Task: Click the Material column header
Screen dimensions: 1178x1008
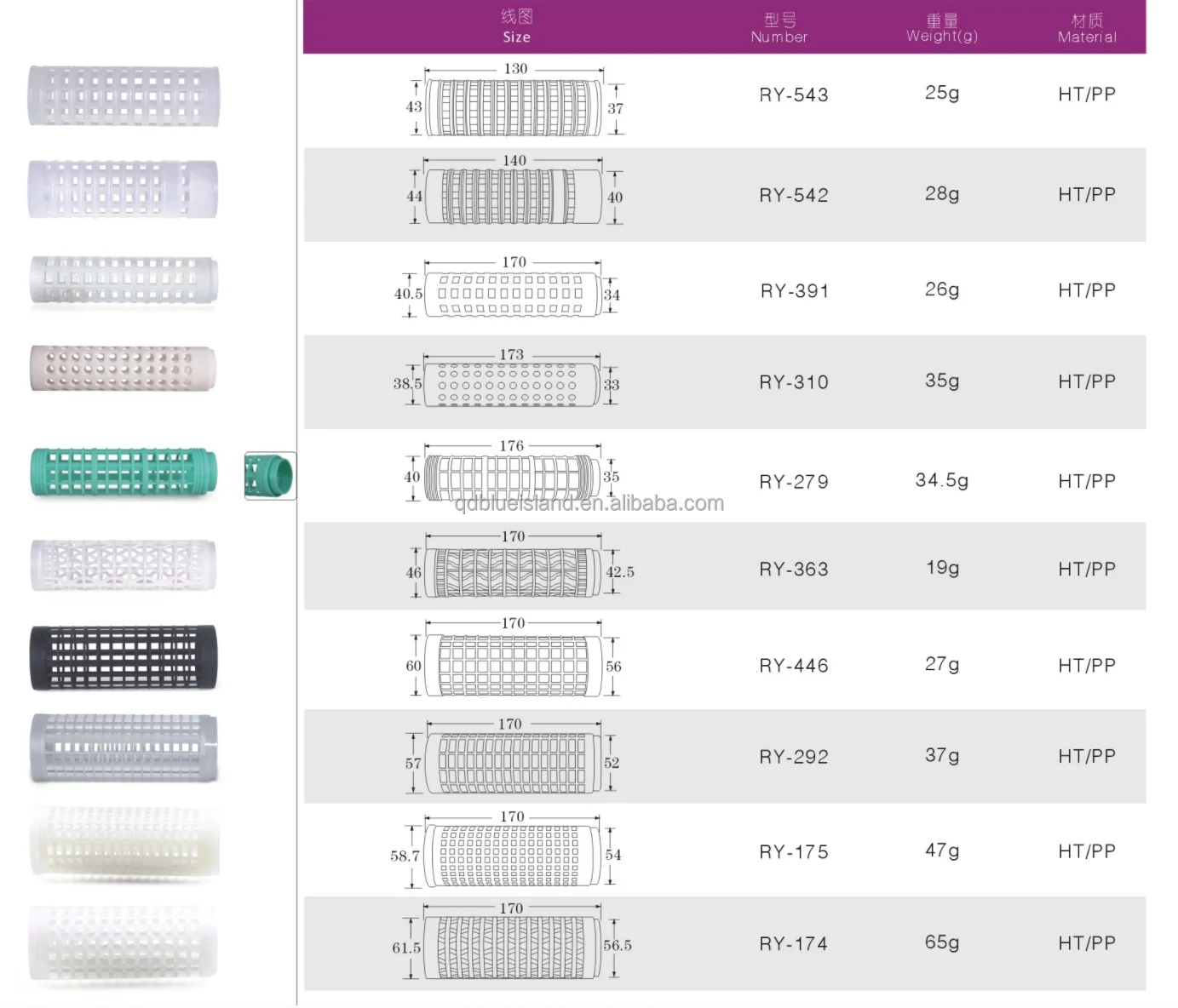Action: [1086, 27]
